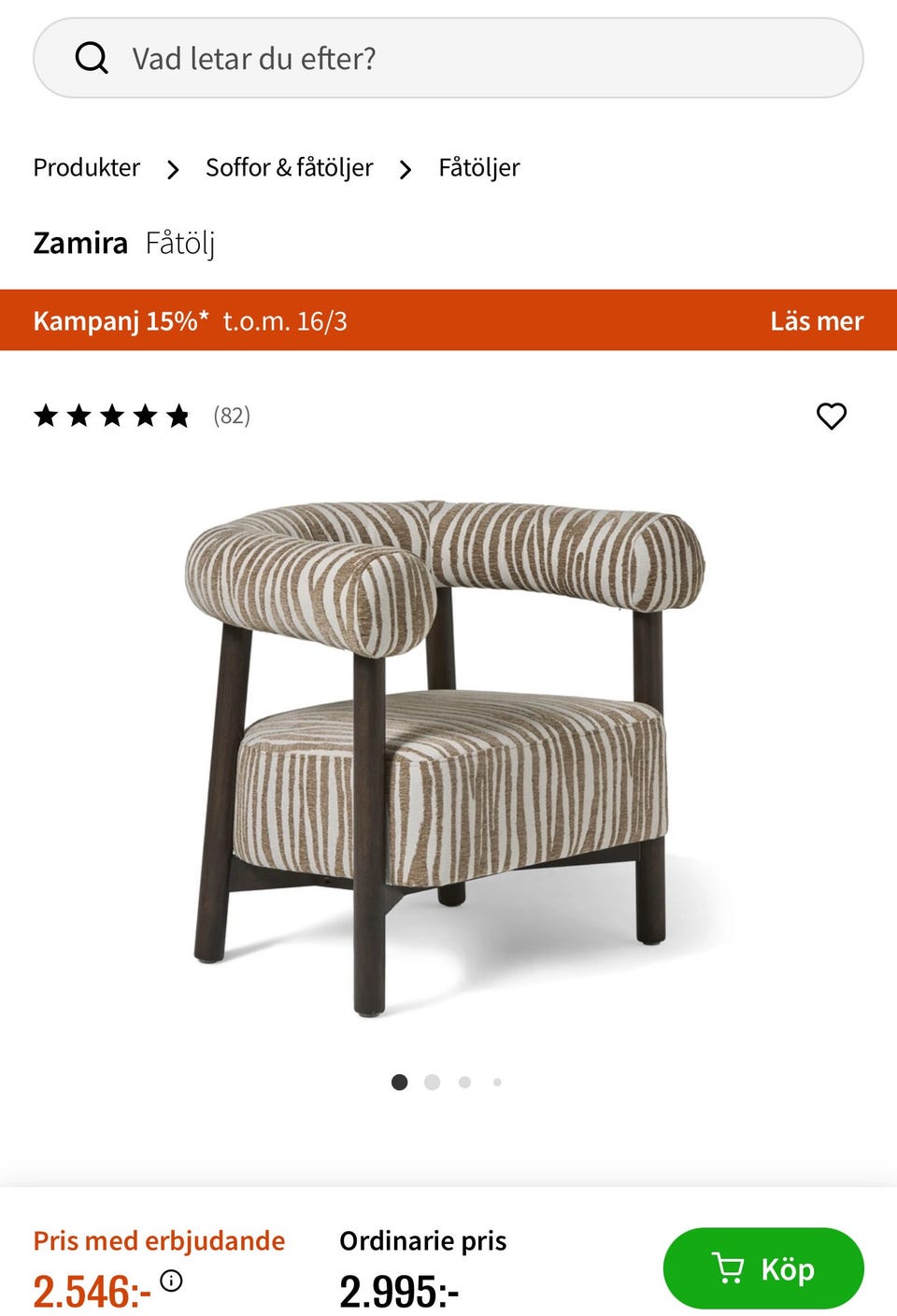Screen dimensions: 897x1316
Task: Select the first image carousel dot
Action: pyautogui.click(x=400, y=1082)
